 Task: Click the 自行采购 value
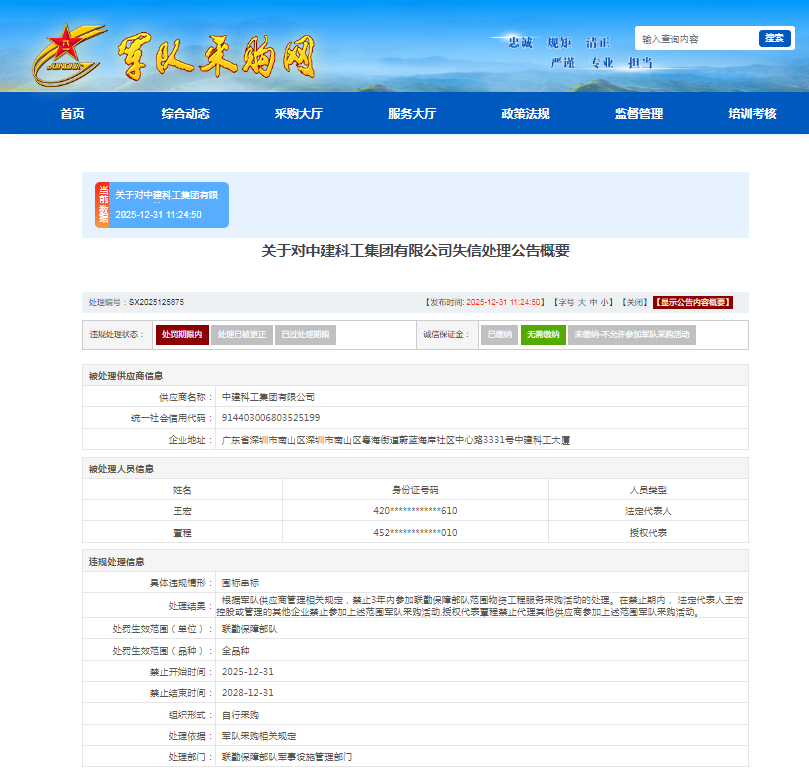pyautogui.click(x=240, y=715)
